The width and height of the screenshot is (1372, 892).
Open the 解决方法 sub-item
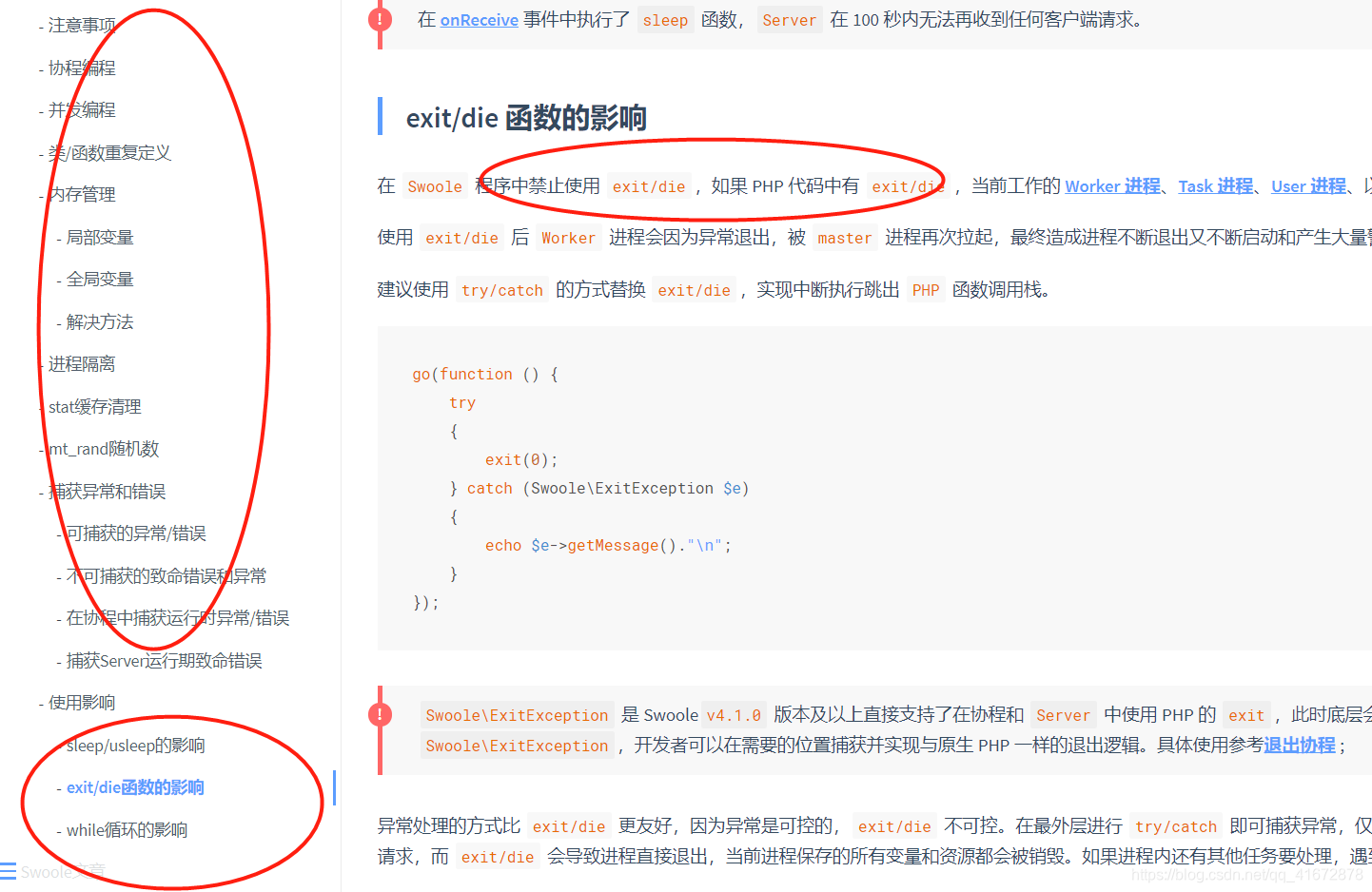click(x=100, y=322)
